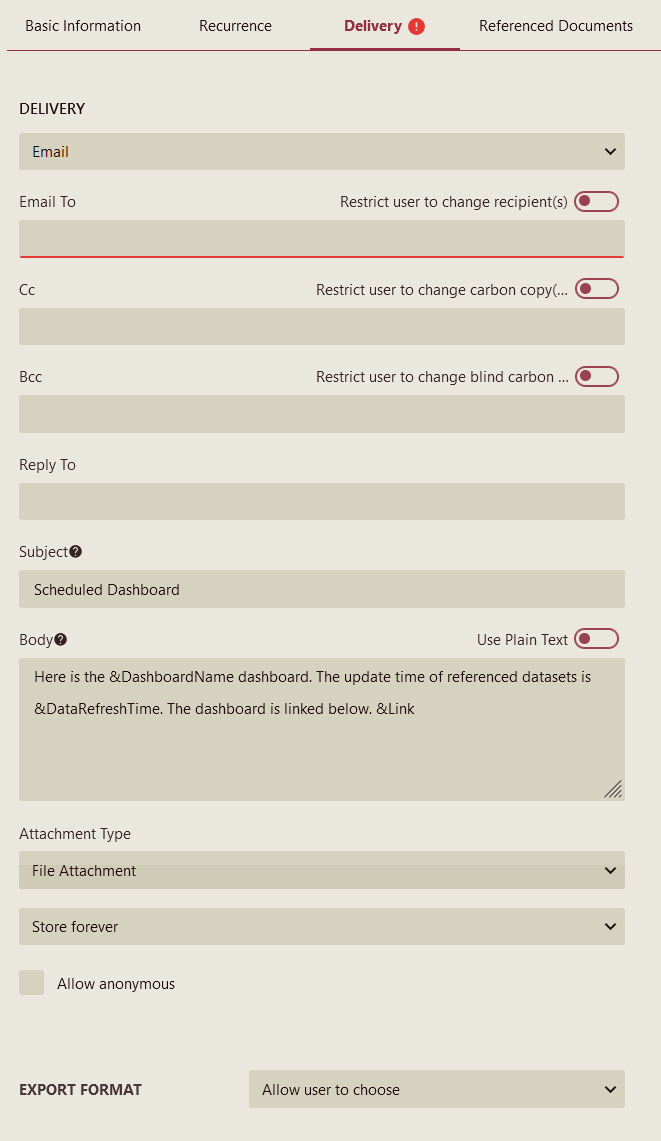Open the Delivery method Email dropdown
Image resolution: width=661 pixels, height=1141 pixels.
pyautogui.click(x=322, y=152)
